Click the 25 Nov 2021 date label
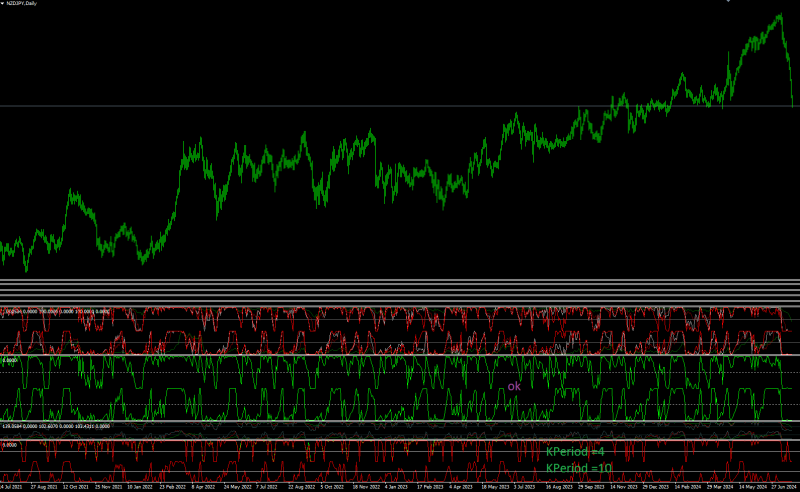This screenshot has width=800, height=492. point(109,487)
